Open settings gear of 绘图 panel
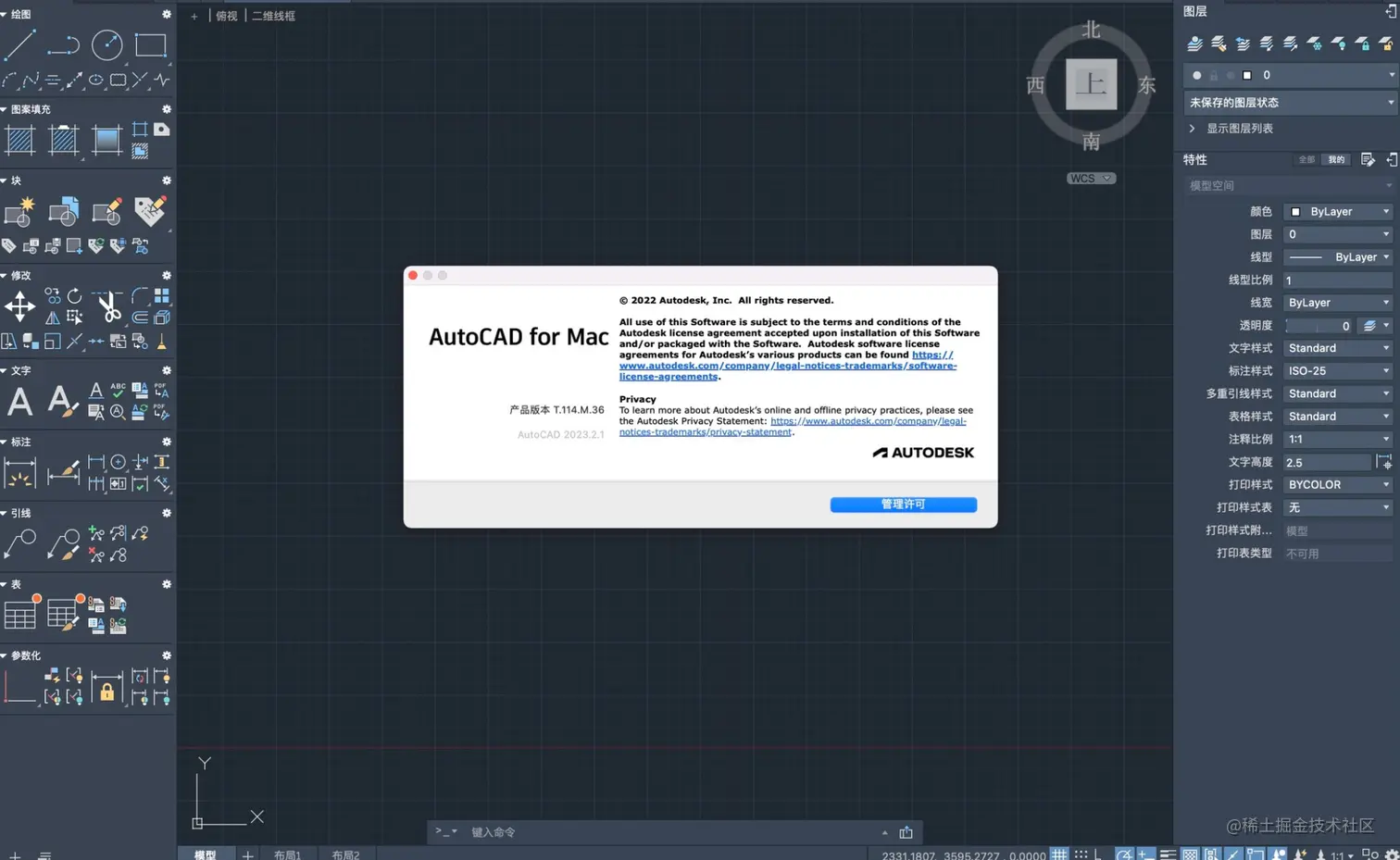Screen dimensions: 1400x860 coord(167,14)
